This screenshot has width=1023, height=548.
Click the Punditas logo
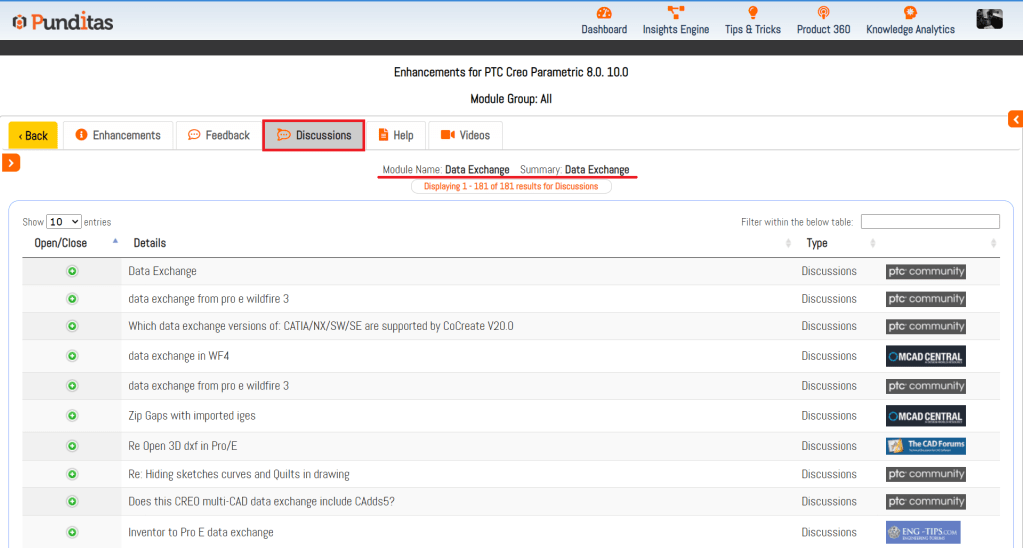[65, 21]
